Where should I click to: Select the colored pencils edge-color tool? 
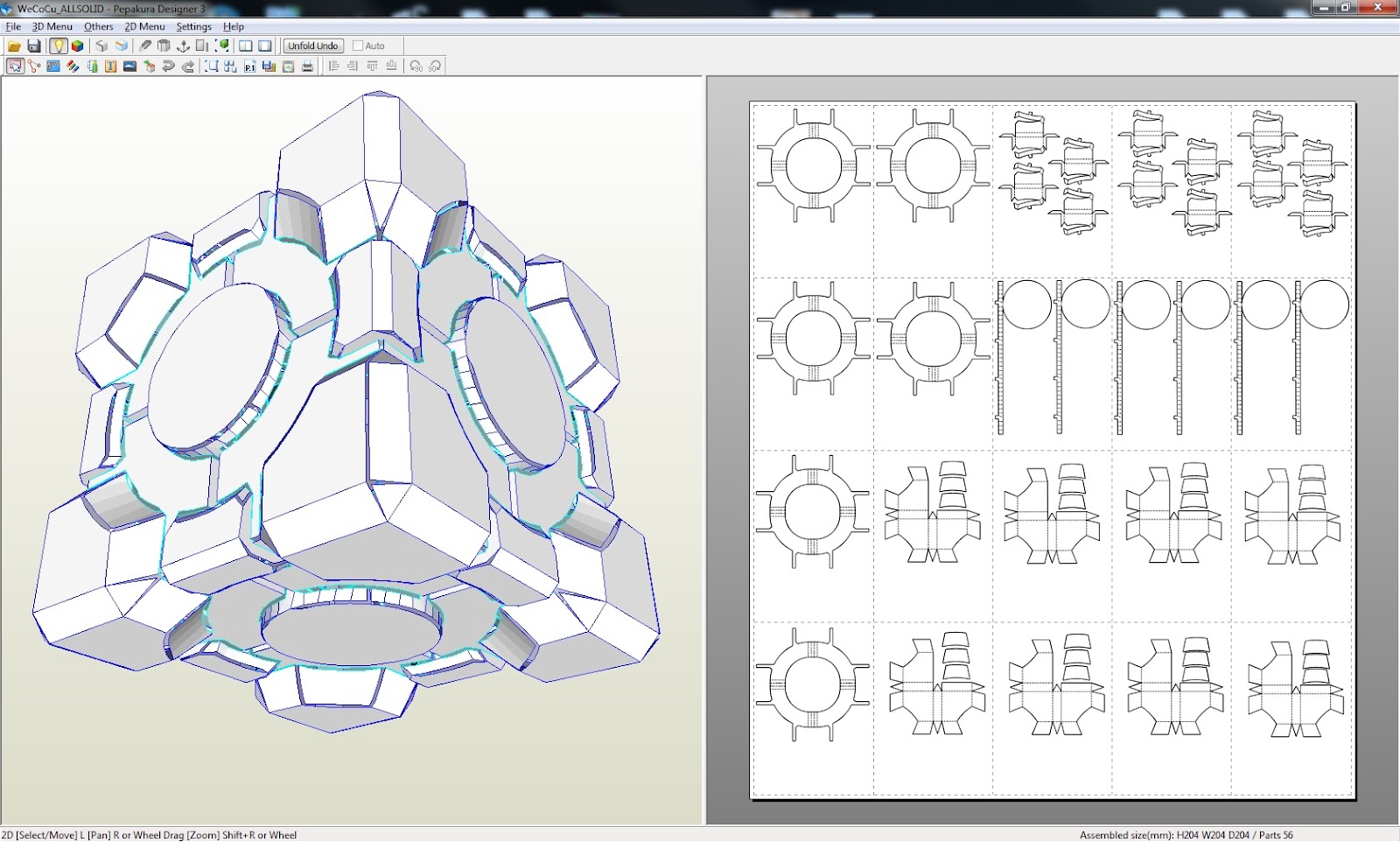[x=74, y=66]
